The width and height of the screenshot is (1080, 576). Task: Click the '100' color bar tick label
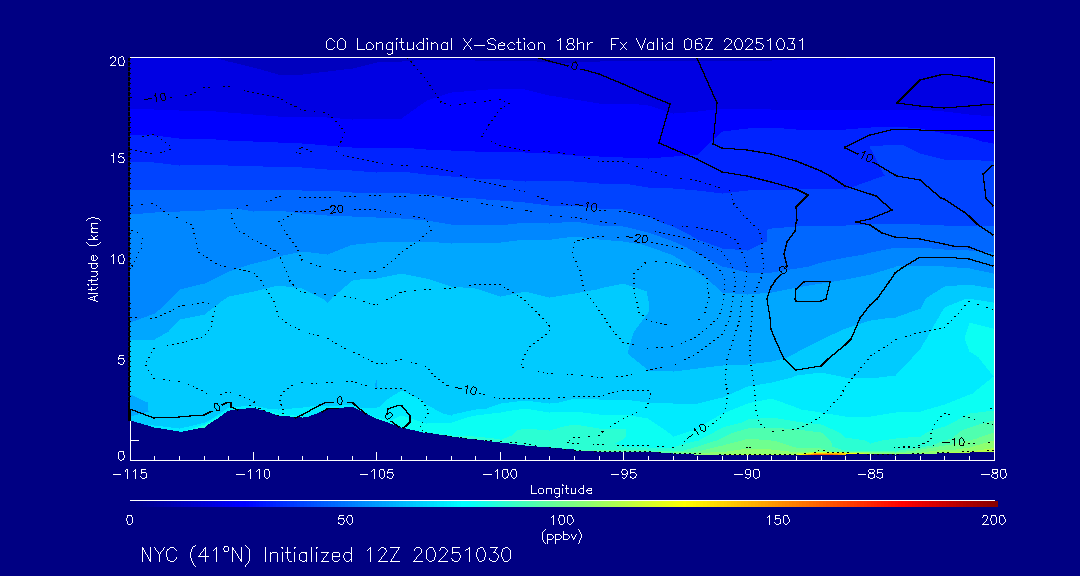[x=562, y=520]
